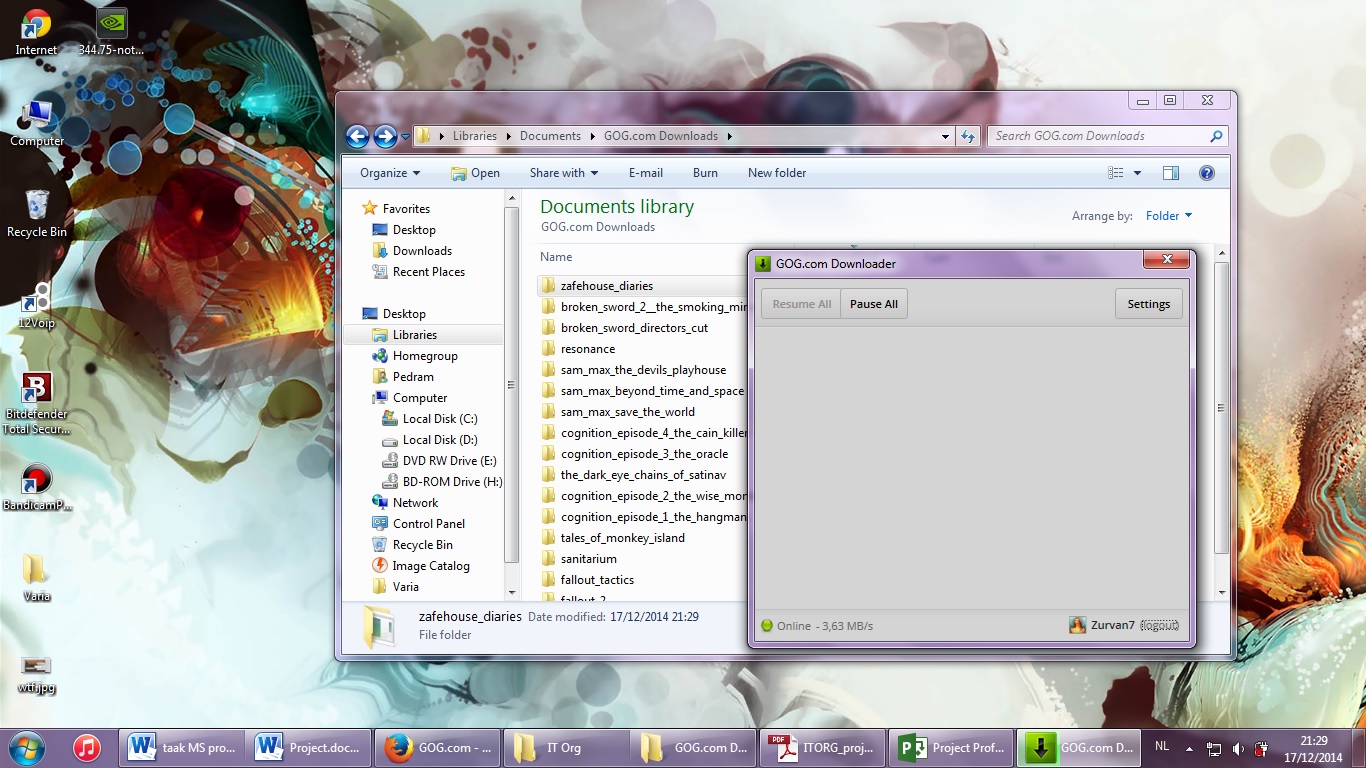Toggle the preview pane button
The image size is (1366, 768).
tap(1171, 173)
